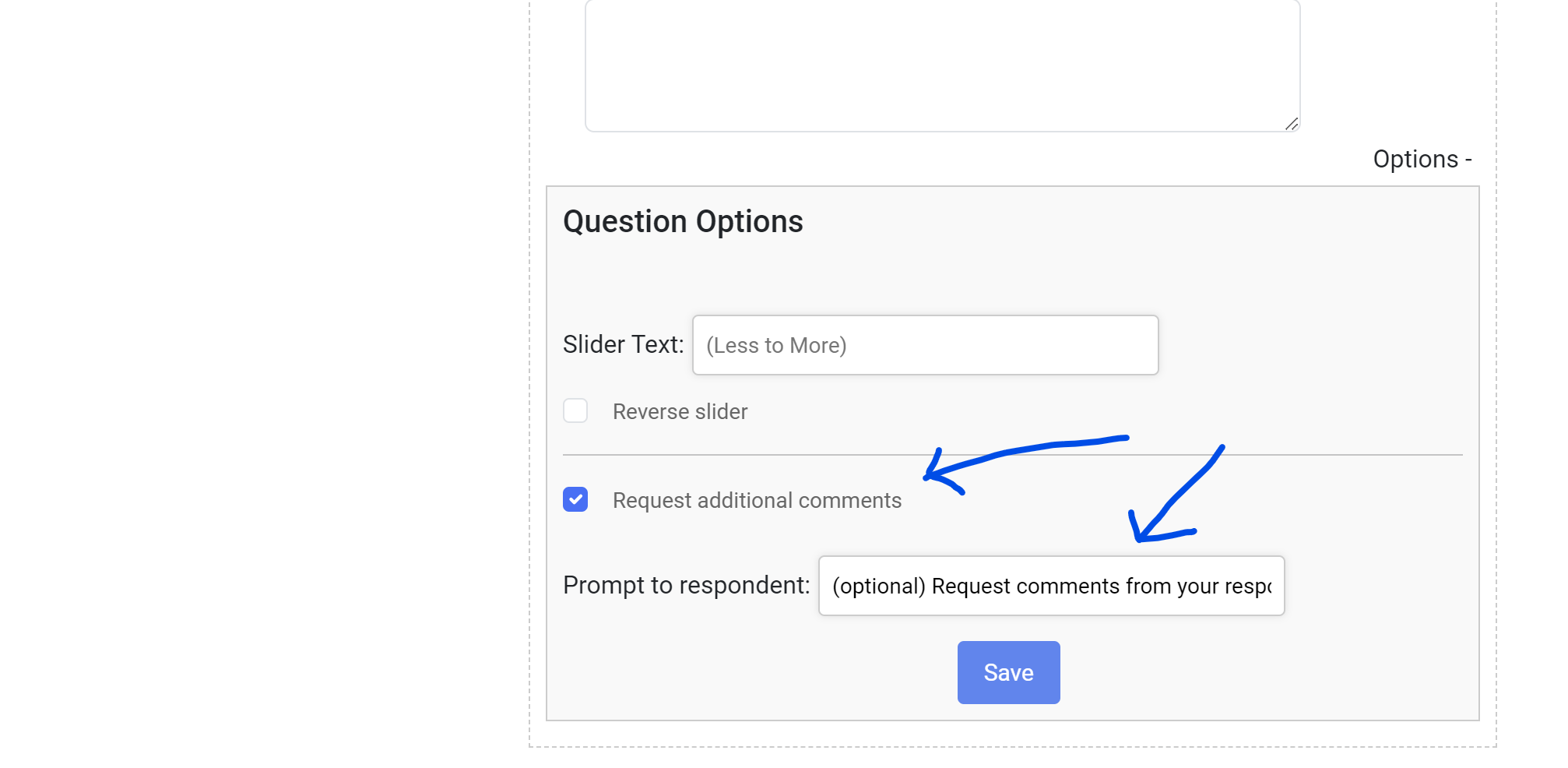Uncheck the Request additional comments checkbox
The height and width of the screenshot is (768, 1568).
point(575,501)
